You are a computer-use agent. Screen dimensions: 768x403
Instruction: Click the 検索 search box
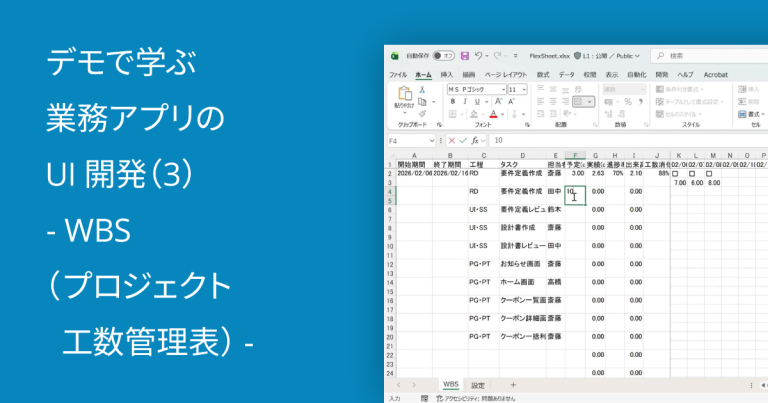click(709, 56)
